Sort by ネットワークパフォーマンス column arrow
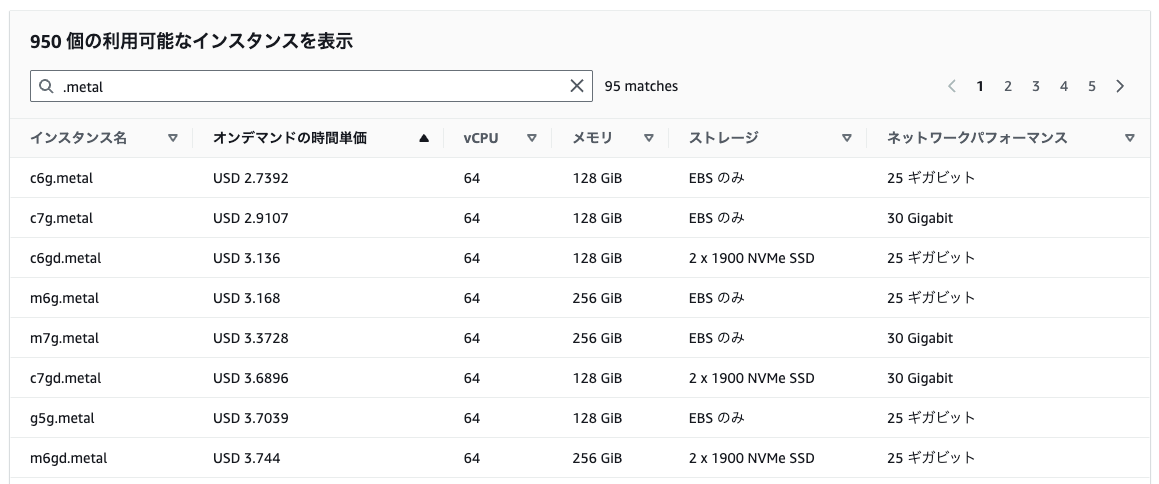 [x=1129, y=138]
